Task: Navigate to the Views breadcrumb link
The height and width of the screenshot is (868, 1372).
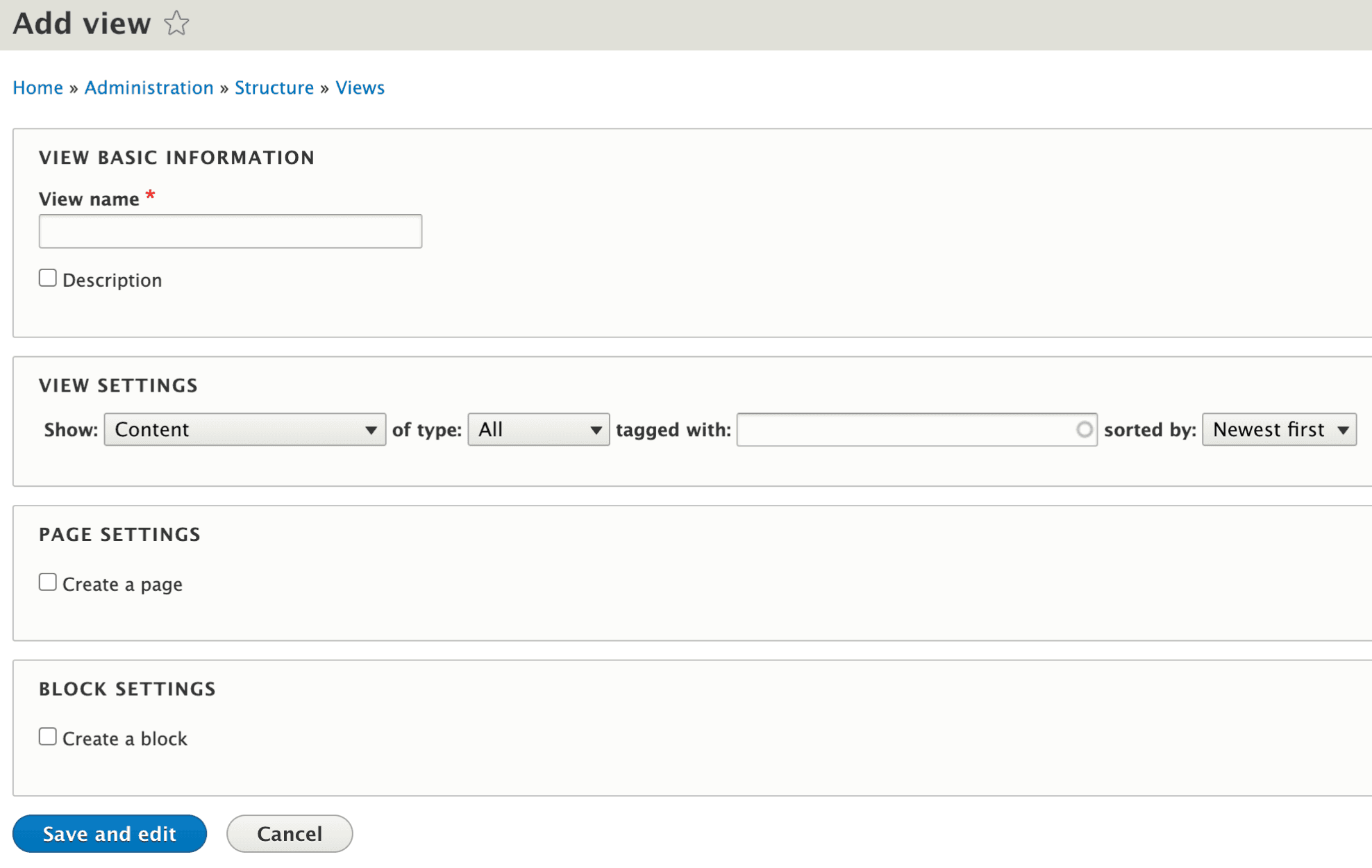Action: 360,87
